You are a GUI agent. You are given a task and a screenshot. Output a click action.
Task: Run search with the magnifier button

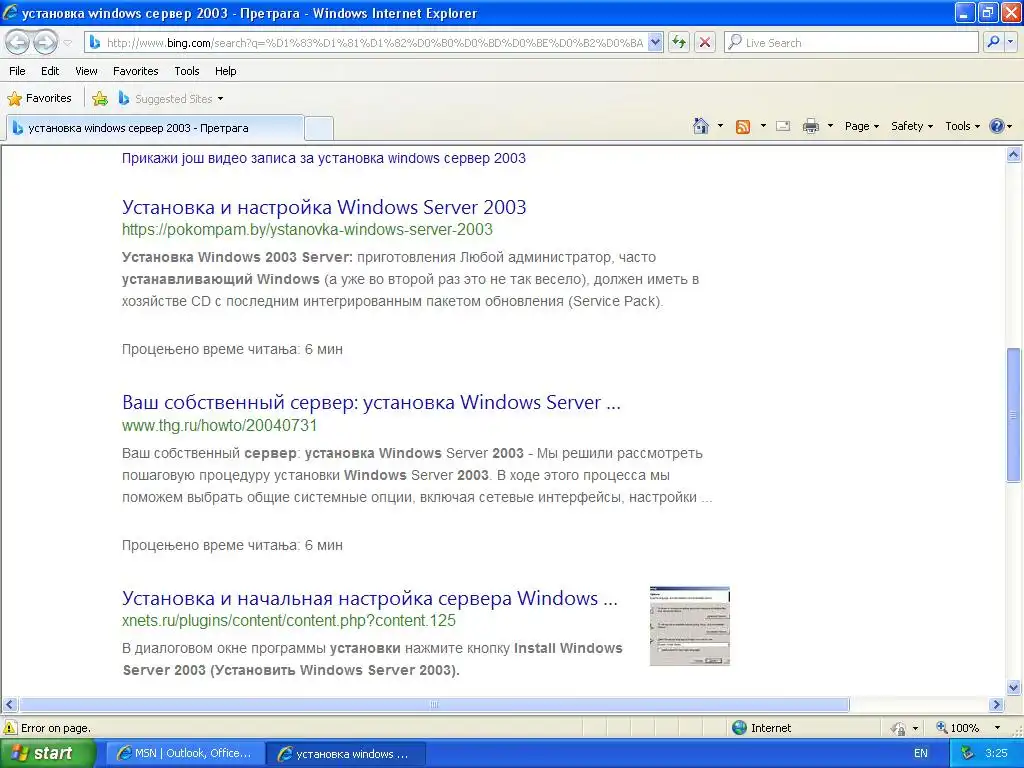pos(993,42)
